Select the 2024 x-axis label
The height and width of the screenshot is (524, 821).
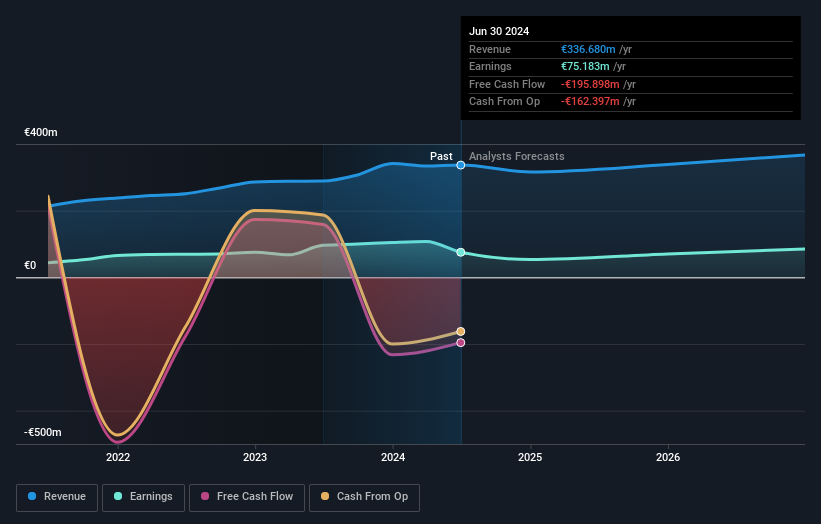(x=393, y=457)
